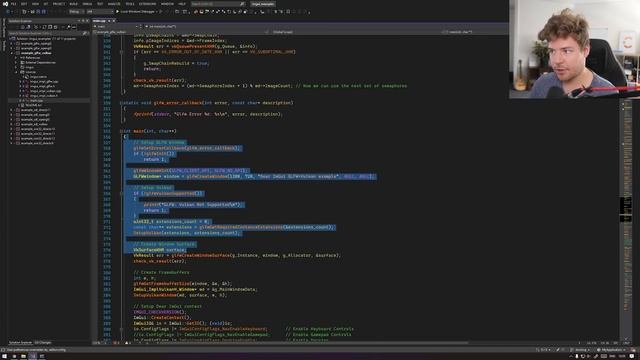This screenshot has width=640, height=360.
Task: Expand the External Dependencies node
Action: point(16,62)
